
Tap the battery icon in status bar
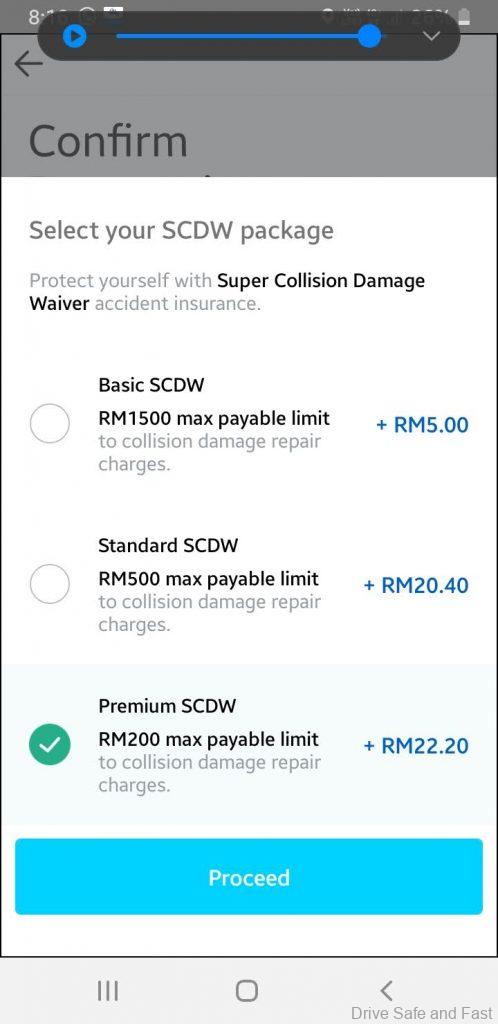coord(464,16)
